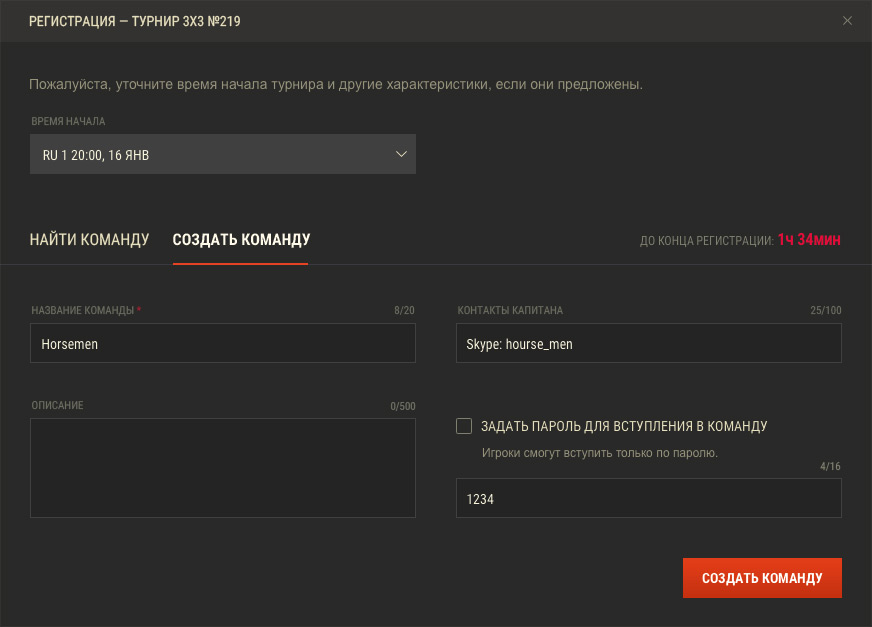872x627 pixels.
Task: Click the team name field containing Horsemen
Action: pyautogui.click(x=222, y=343)
